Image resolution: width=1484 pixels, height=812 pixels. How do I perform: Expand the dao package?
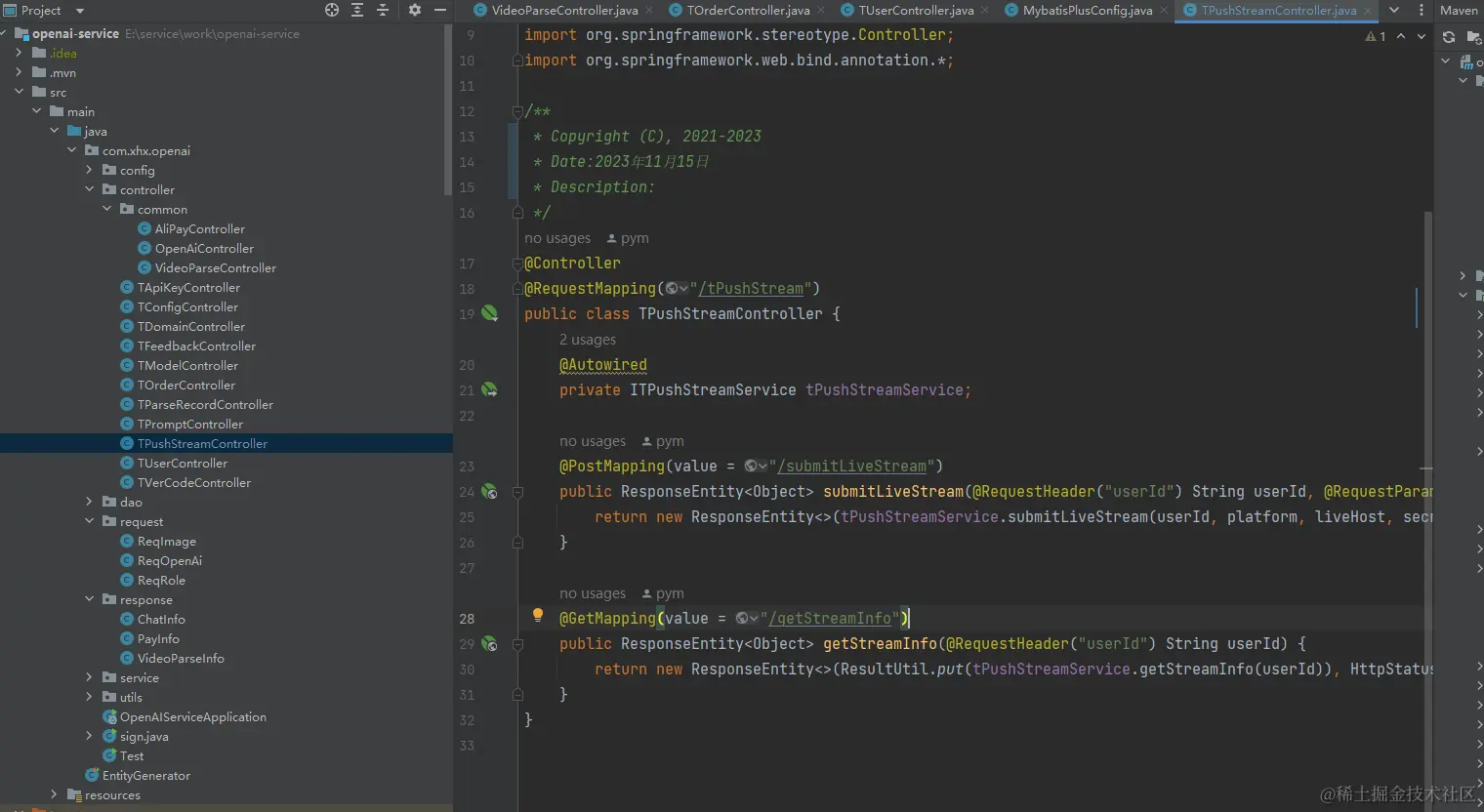coord(90,502)
